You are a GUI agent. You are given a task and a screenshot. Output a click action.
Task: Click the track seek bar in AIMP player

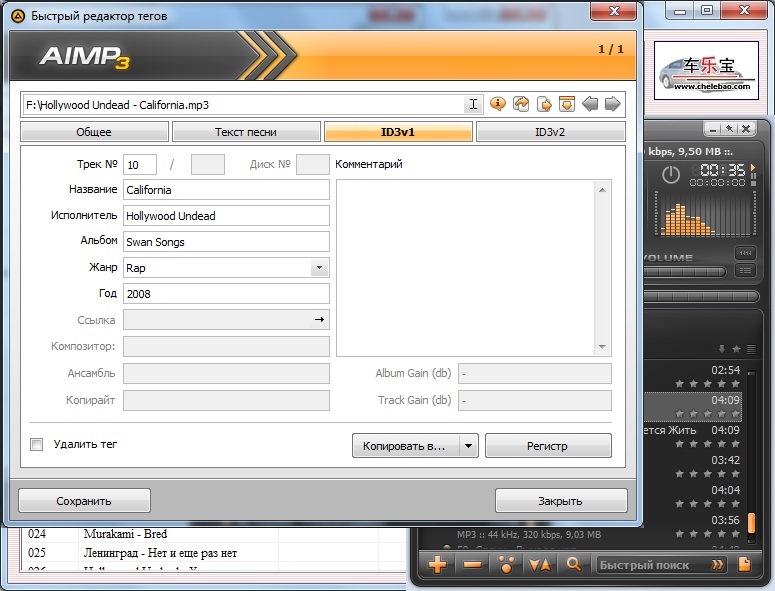701,296
